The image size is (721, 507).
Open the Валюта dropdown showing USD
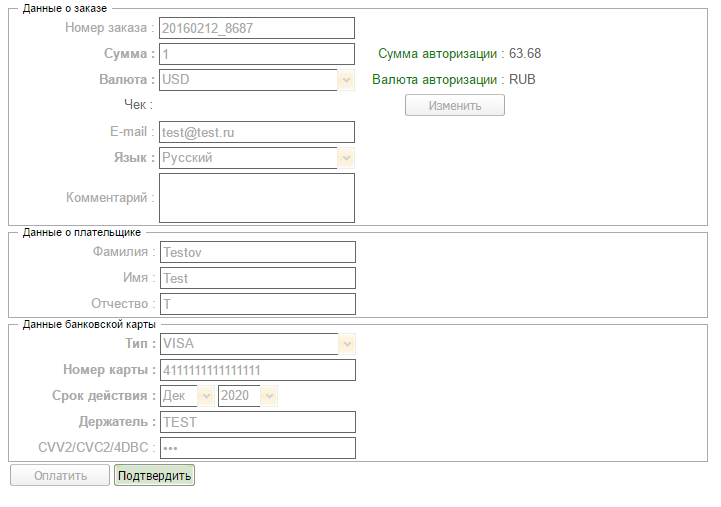(257, 80)
